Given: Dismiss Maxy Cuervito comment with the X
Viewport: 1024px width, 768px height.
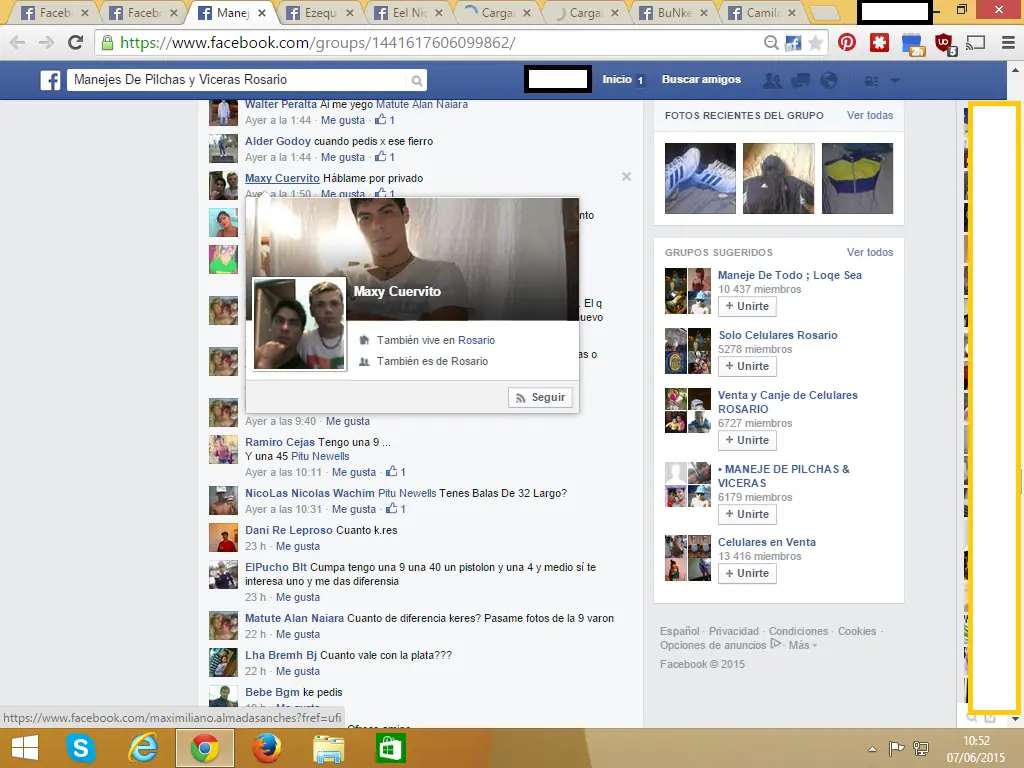Looking at the screenshot, I should pos(626,177).
